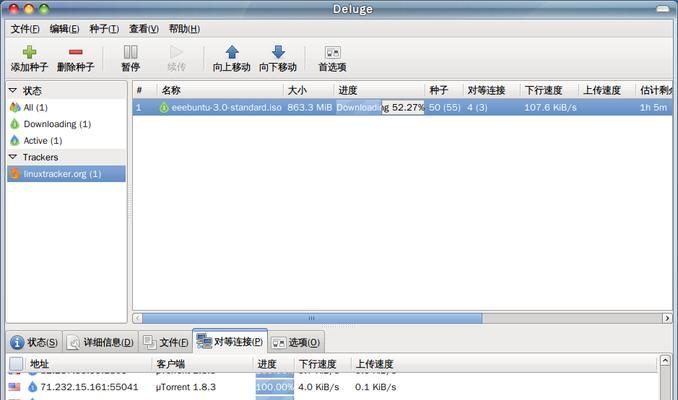This screenshot has height=400, width=678.
Task: Sort torrents by the 对等连接 column header
Action: tap(491, 90)
